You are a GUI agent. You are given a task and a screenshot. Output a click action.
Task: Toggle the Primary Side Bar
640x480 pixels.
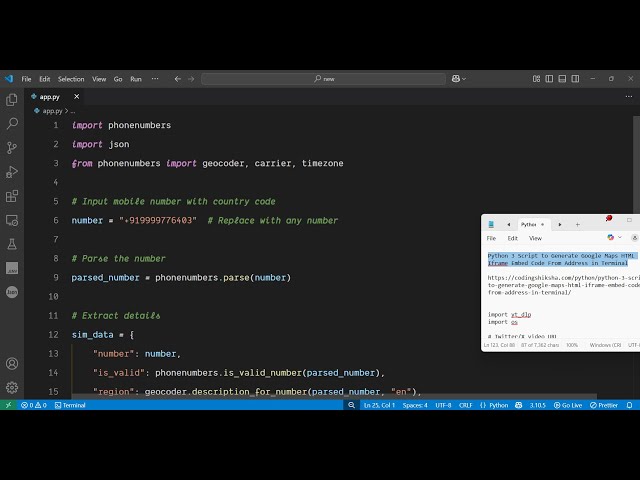(x=549, y=79)
